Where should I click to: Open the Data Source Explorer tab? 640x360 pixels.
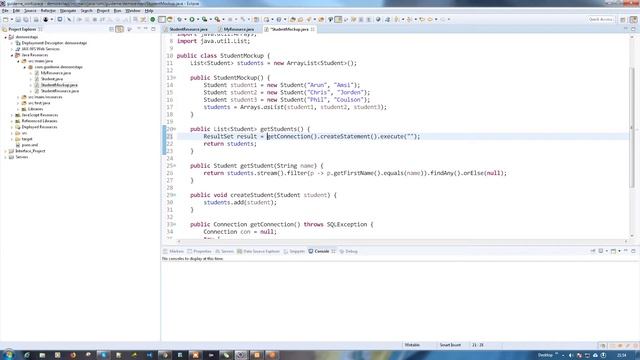258,251
